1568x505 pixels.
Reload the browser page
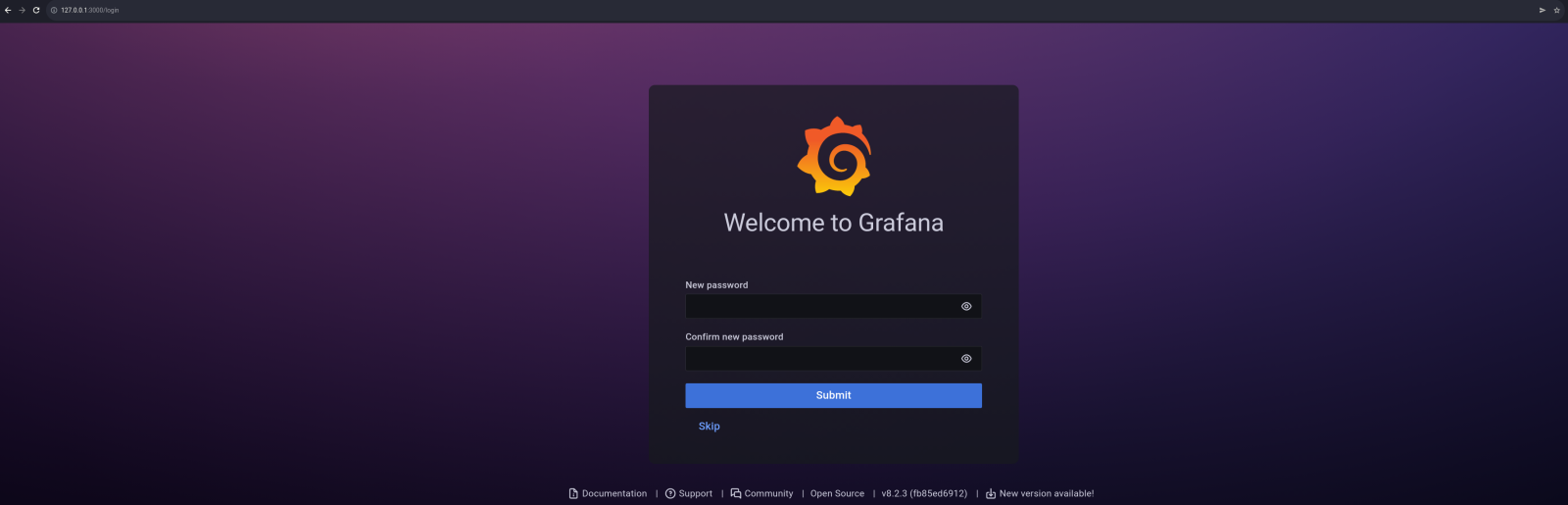pyautogui.click(x=36, y=10)
